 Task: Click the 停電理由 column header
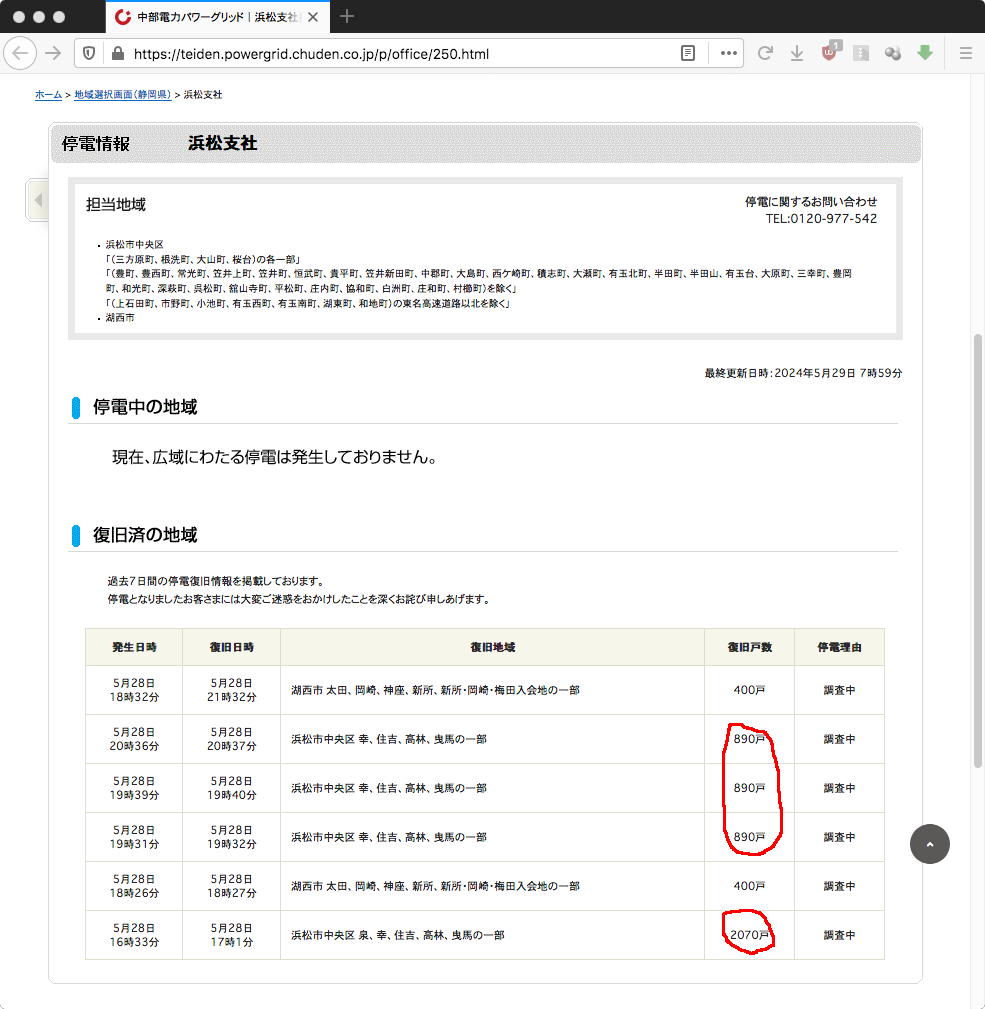tap(840, 647)
